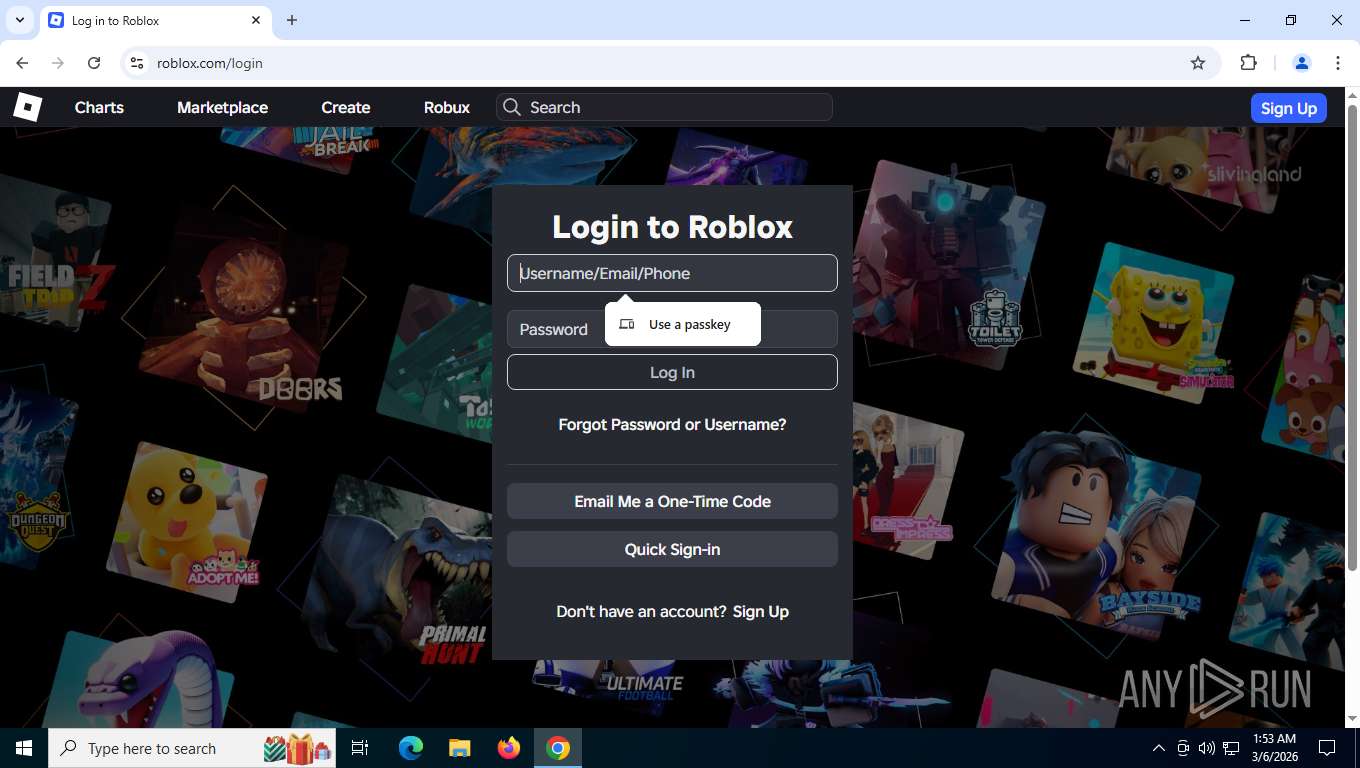View site information icon in address bar
The image size is (1360, 768).
tap(137, 63)
